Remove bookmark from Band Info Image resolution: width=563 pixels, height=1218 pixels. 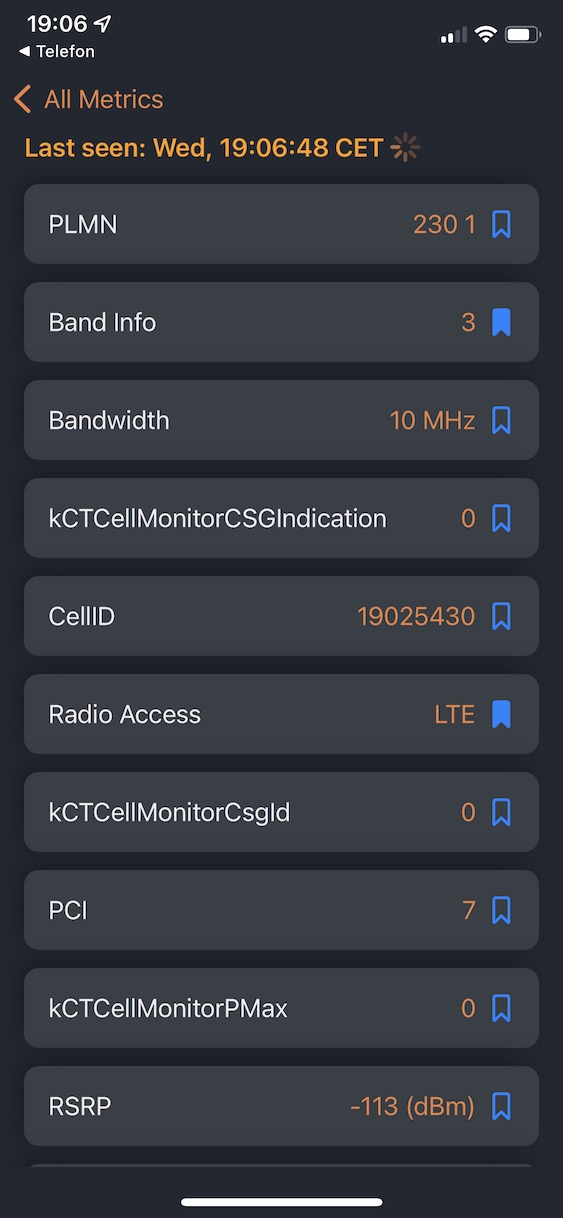[x=502, y=322]
